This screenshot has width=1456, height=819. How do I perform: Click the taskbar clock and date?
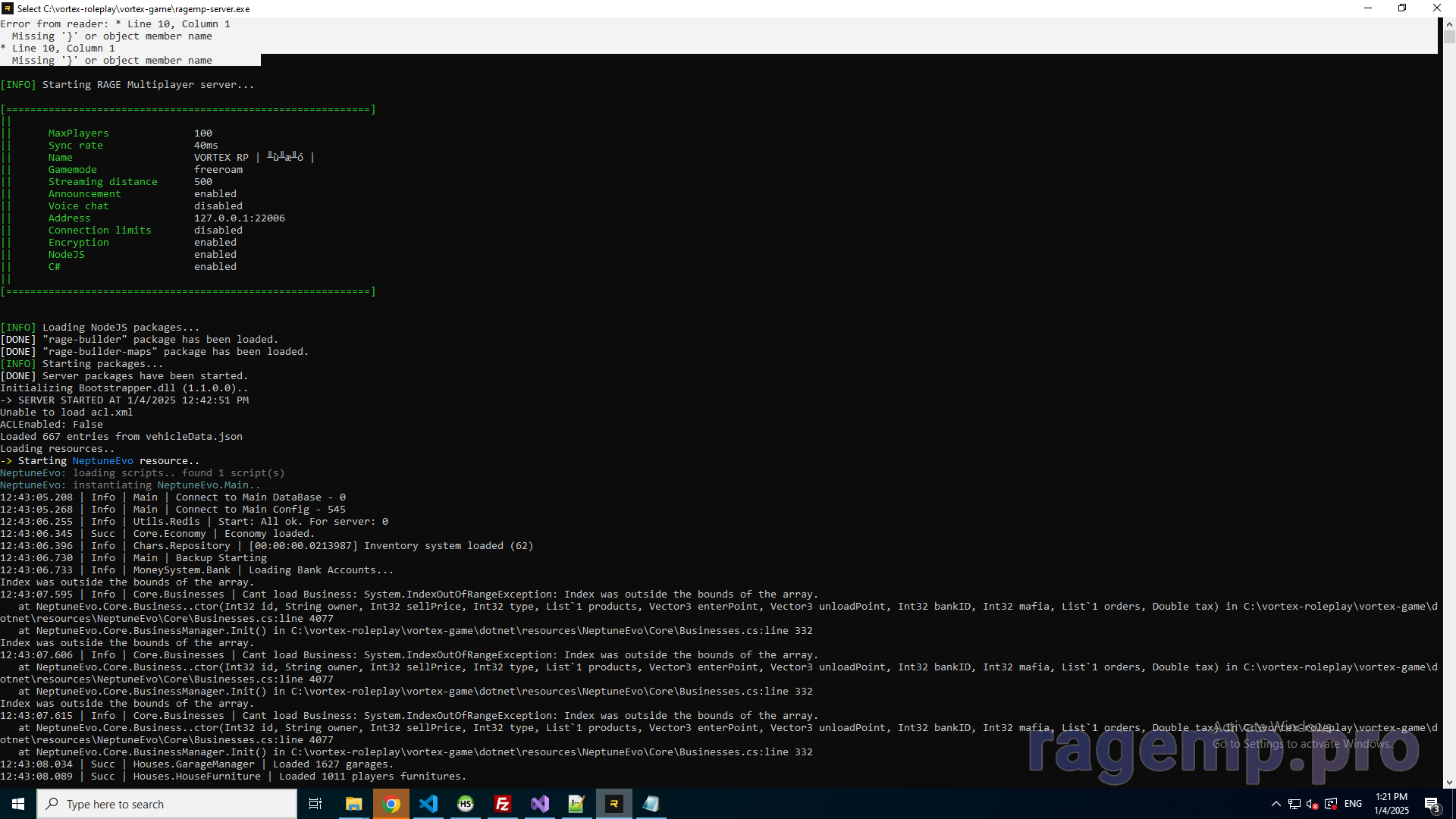tap(1392, 804)
